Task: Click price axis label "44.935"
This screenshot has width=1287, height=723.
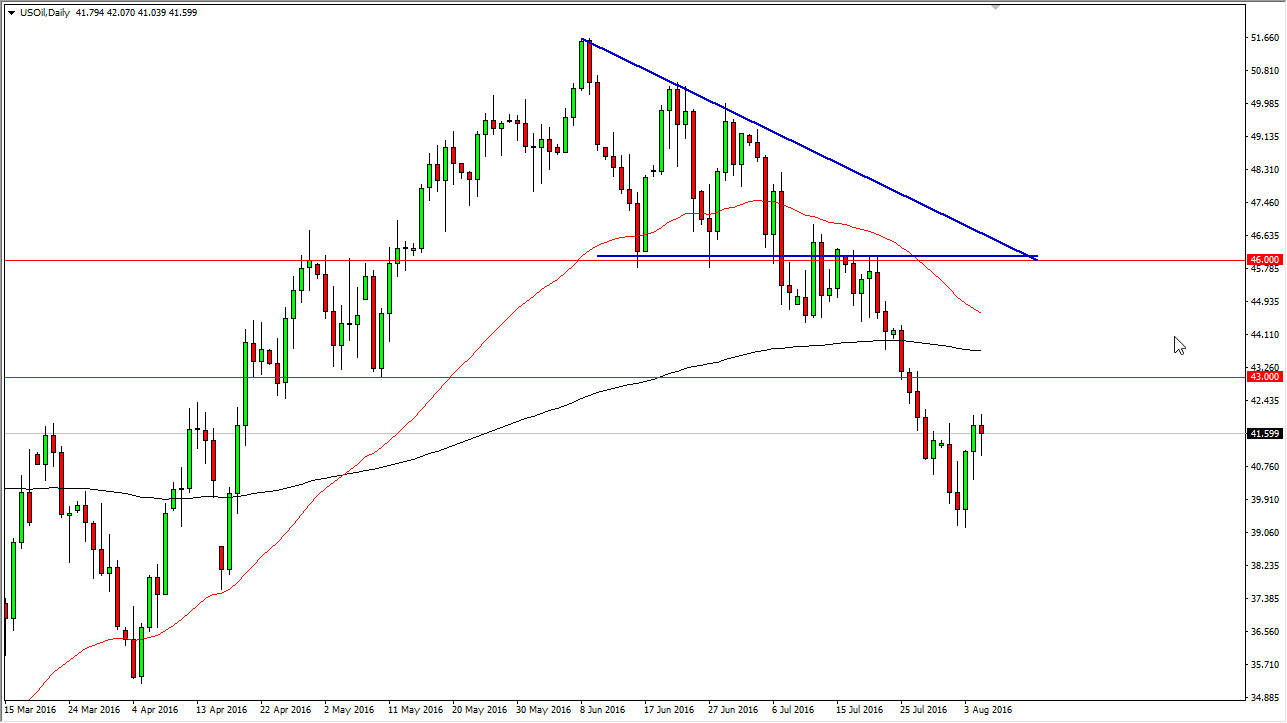Action: tap(1265, 302)
